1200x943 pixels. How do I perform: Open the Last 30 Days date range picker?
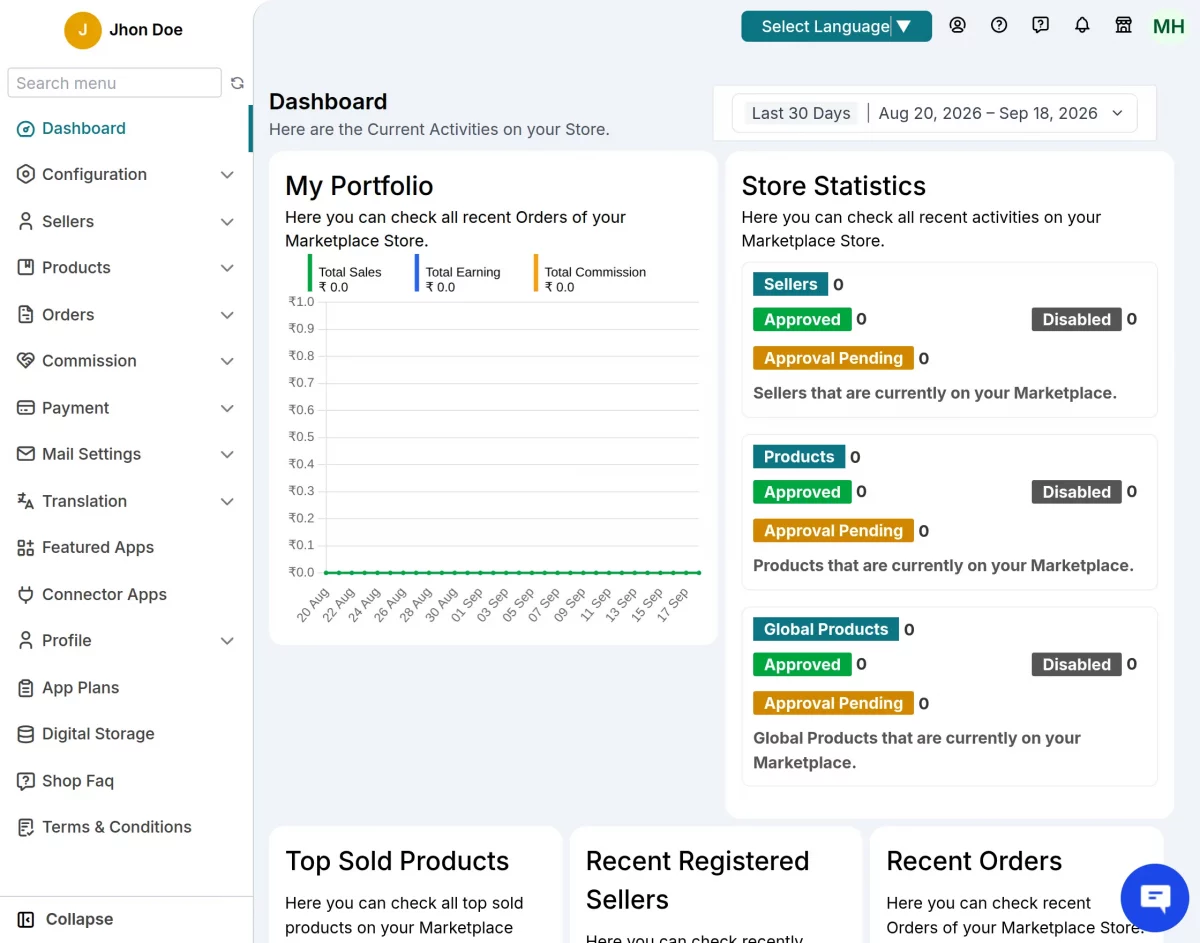tap(934, 113)
